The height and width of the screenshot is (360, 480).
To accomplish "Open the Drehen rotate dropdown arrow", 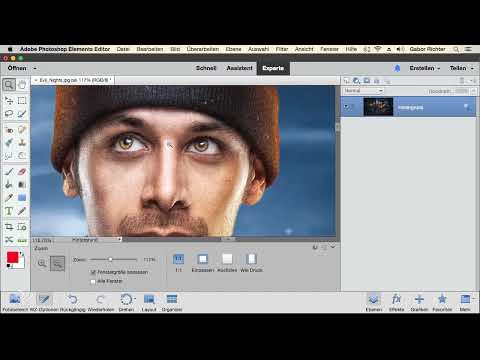I will (x=135, y=298).
